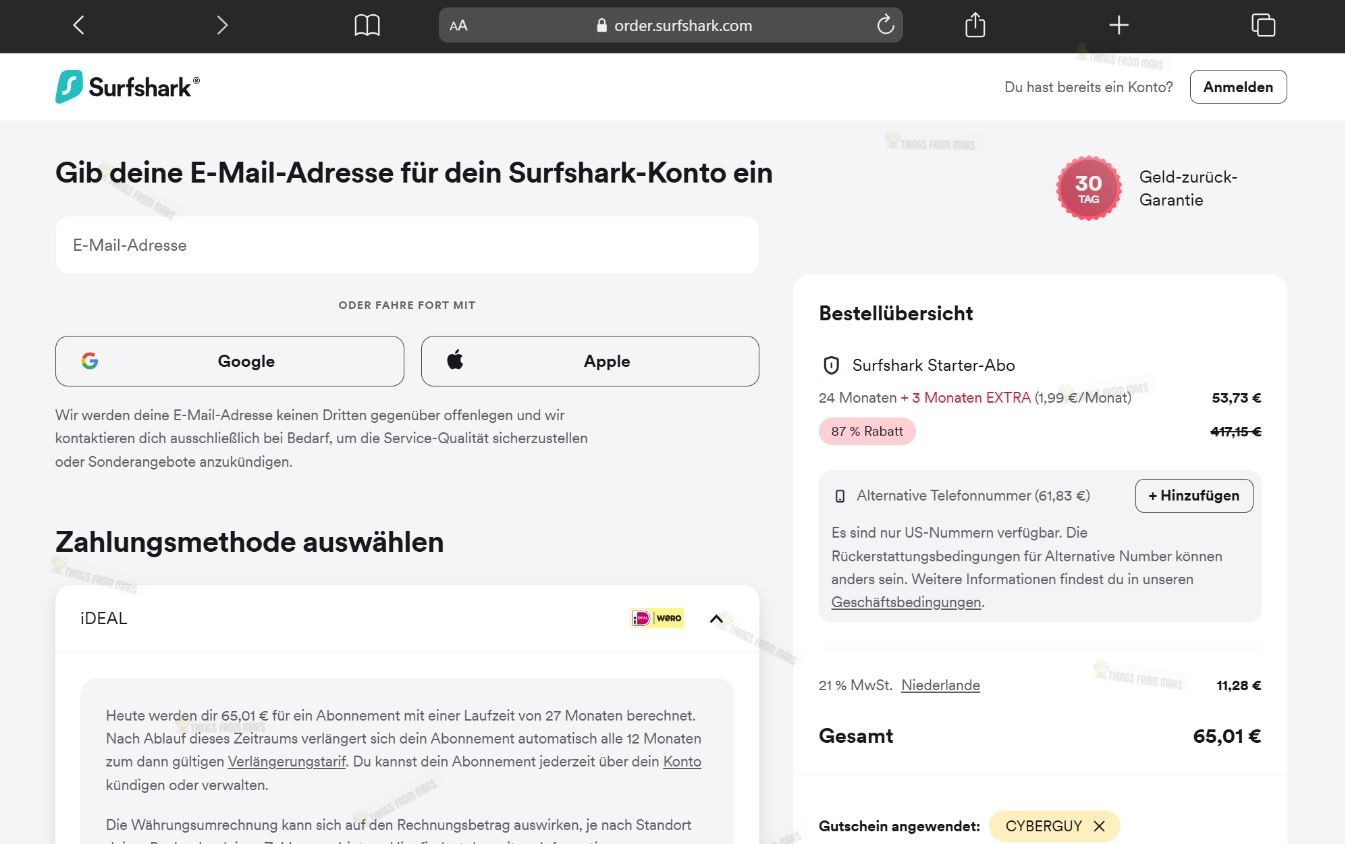This screenshot has height=844, width=1345.
Task: Click the 30 Tag guarantee badge
Action: point(1088,188)
